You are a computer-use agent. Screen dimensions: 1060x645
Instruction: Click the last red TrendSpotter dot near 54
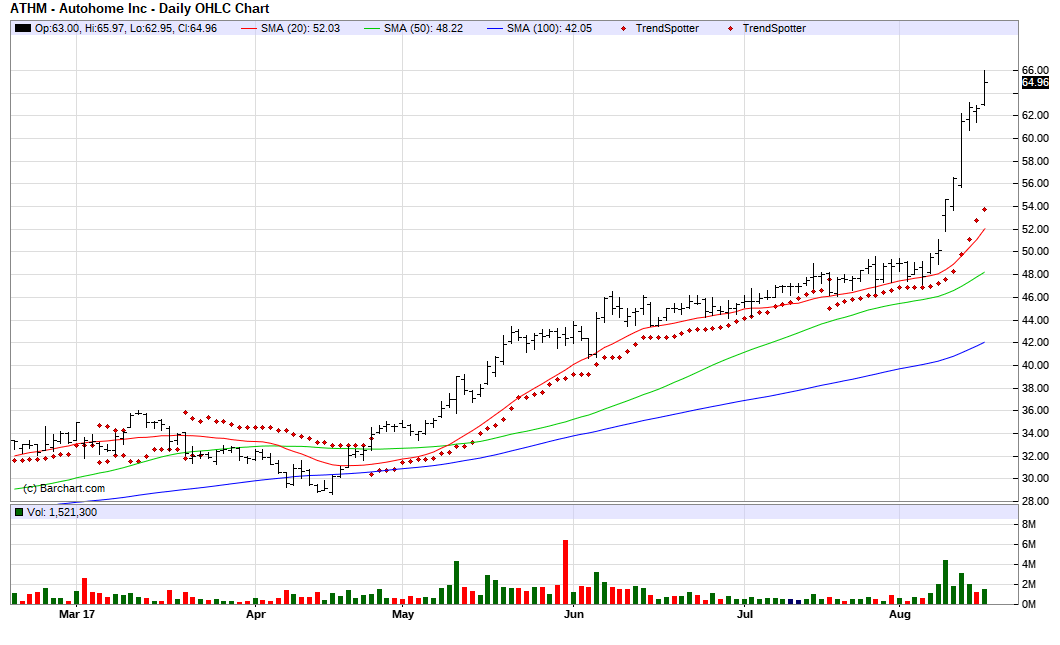(984, 210)
